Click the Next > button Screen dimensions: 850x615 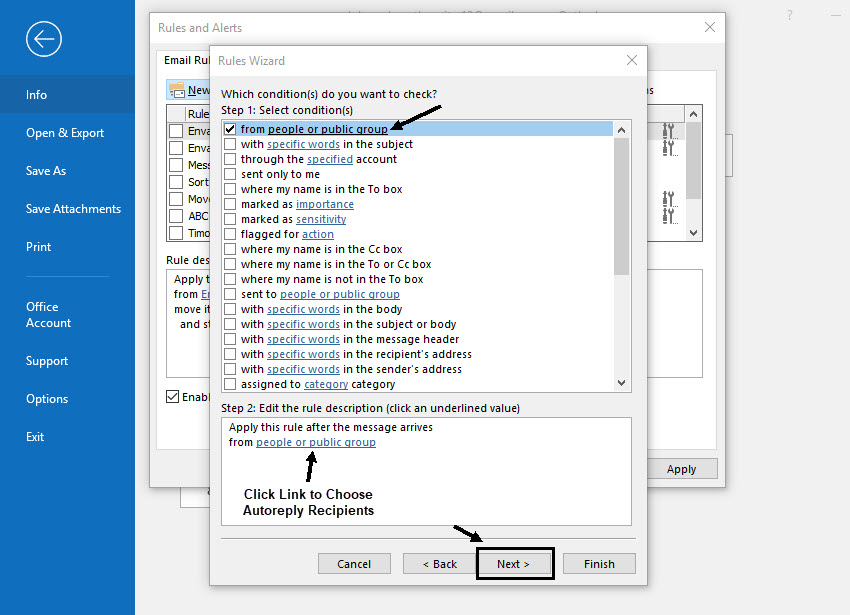point(514,564)
